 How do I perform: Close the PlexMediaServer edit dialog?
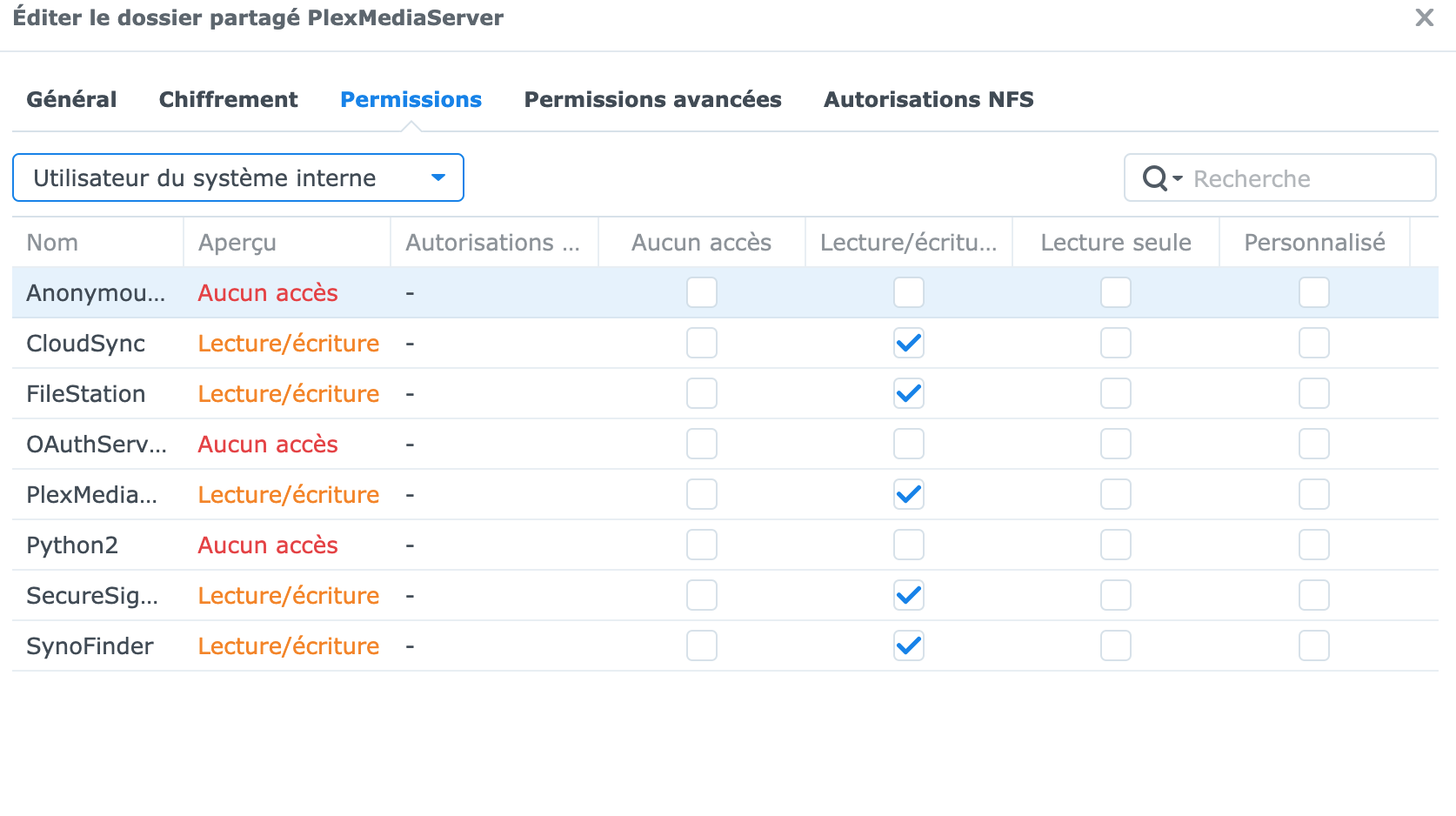pos(1424,17)
